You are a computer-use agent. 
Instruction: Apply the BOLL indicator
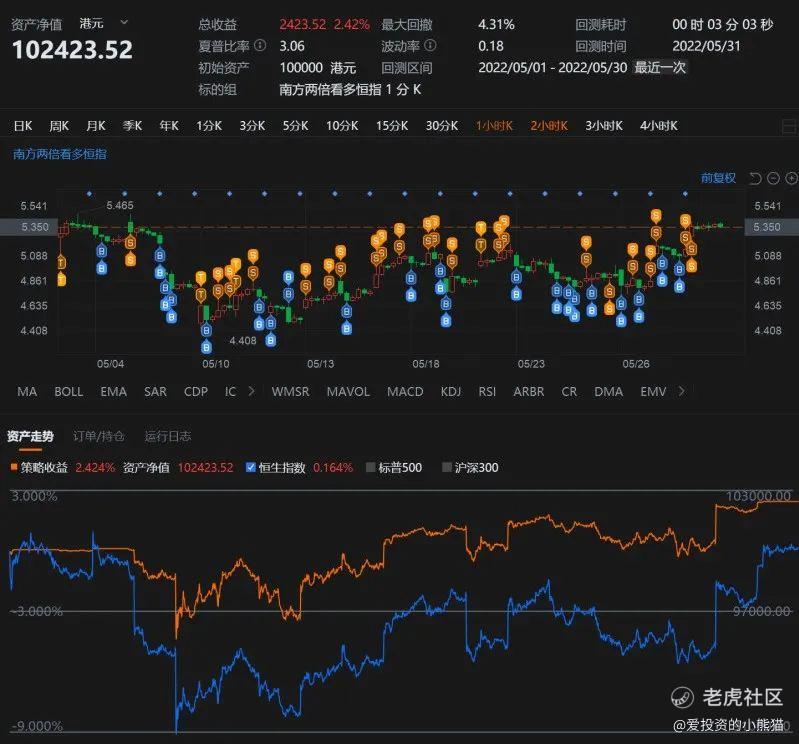tap(68, 391)
